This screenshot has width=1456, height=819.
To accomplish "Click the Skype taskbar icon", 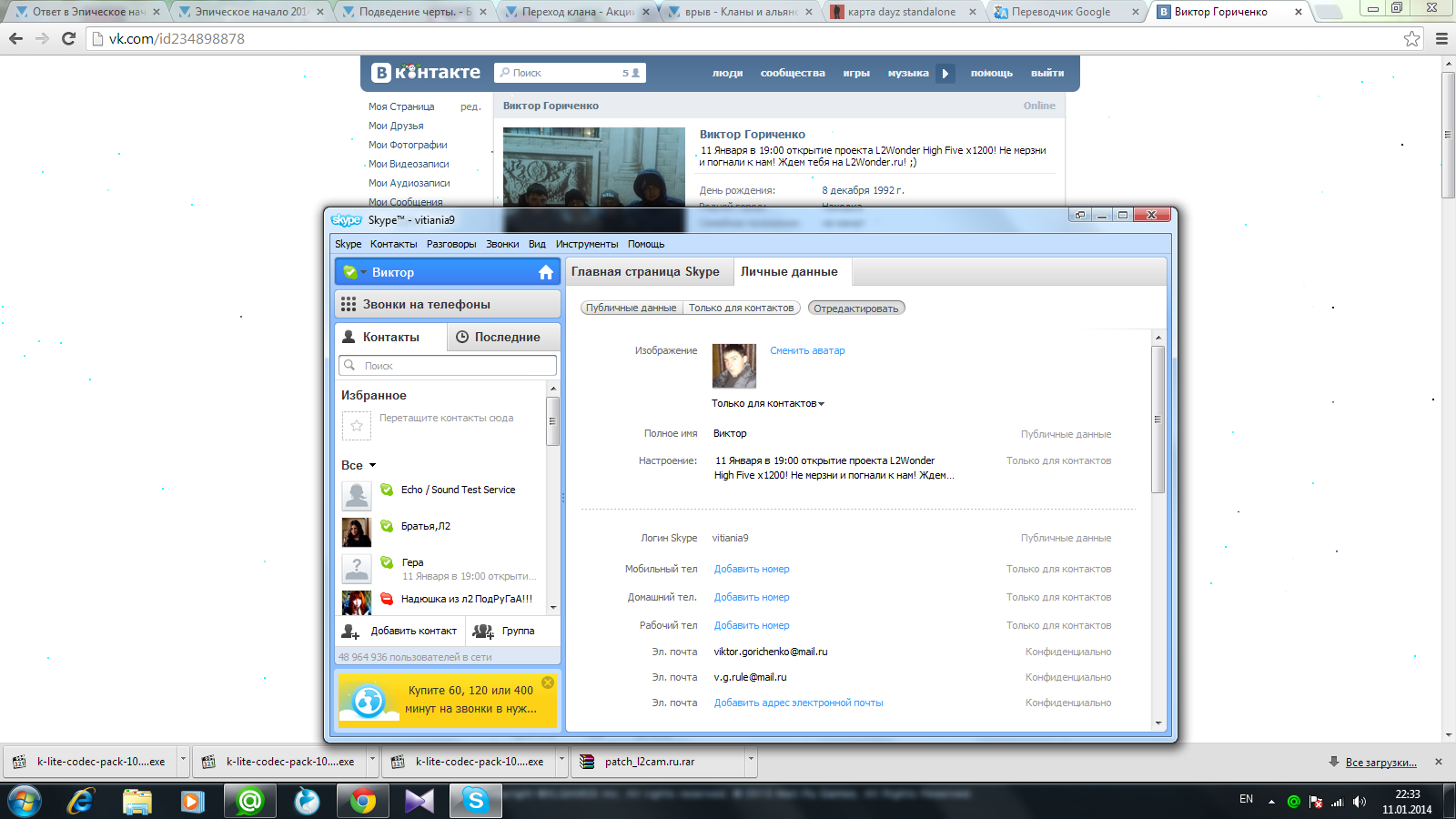I will [476, 801].
